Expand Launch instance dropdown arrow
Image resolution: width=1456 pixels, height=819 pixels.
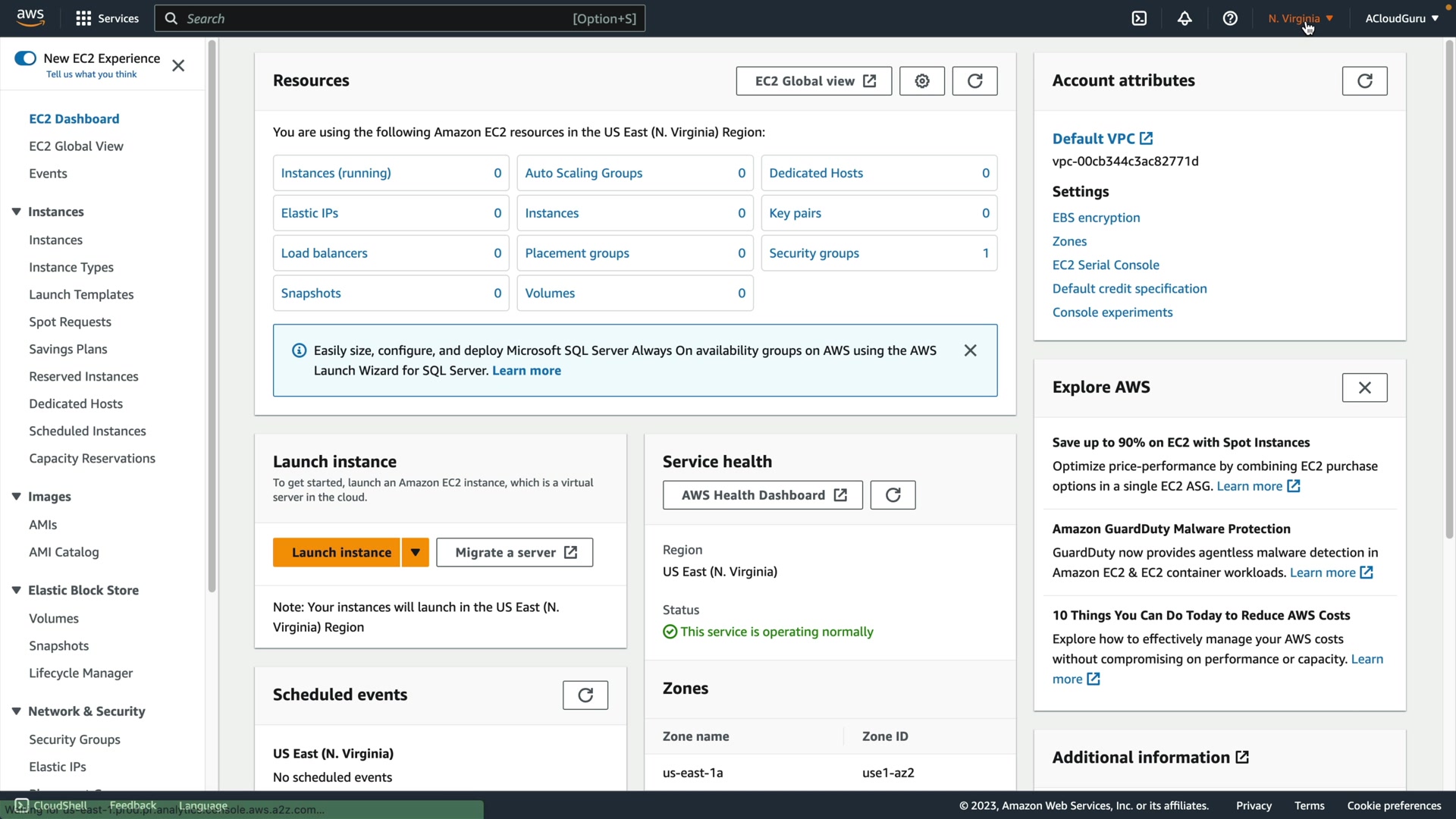pos(415,552)
